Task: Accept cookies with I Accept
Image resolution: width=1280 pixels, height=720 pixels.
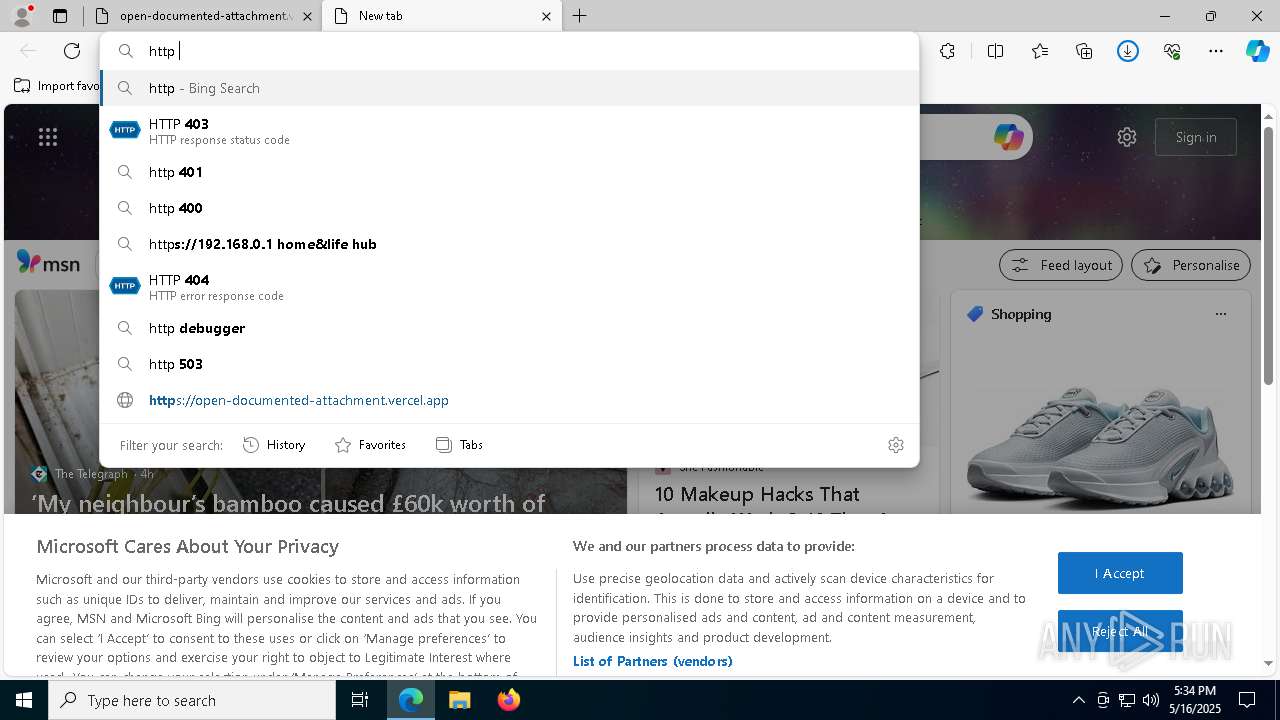Action: 1120,573
